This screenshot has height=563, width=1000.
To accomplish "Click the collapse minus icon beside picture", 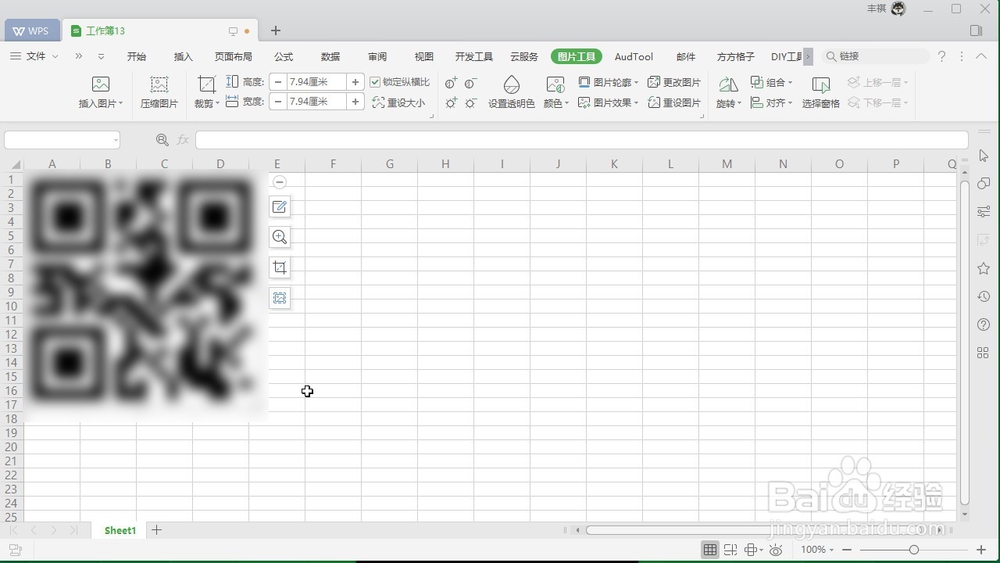I will point(279,182).
